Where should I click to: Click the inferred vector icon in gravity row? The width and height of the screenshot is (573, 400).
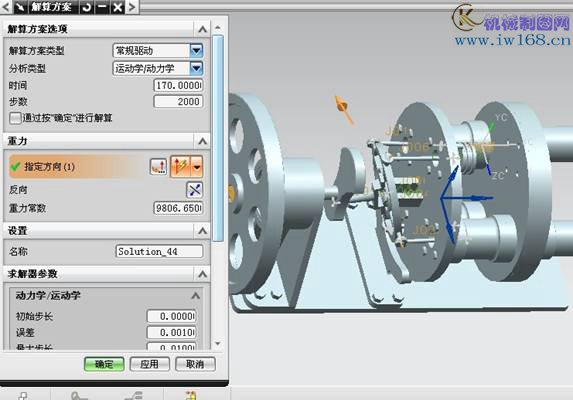[x=181, y=167]
